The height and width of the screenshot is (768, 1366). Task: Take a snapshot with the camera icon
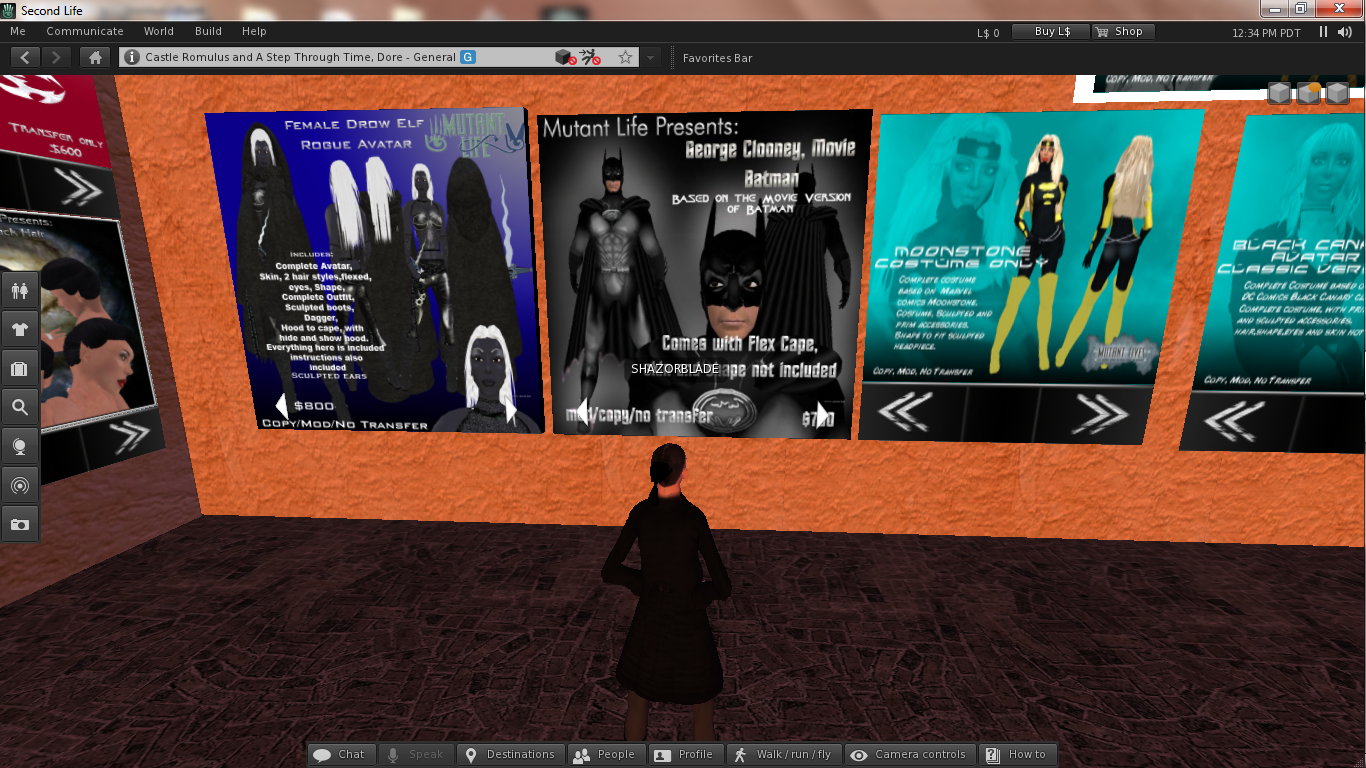point(20,524)
